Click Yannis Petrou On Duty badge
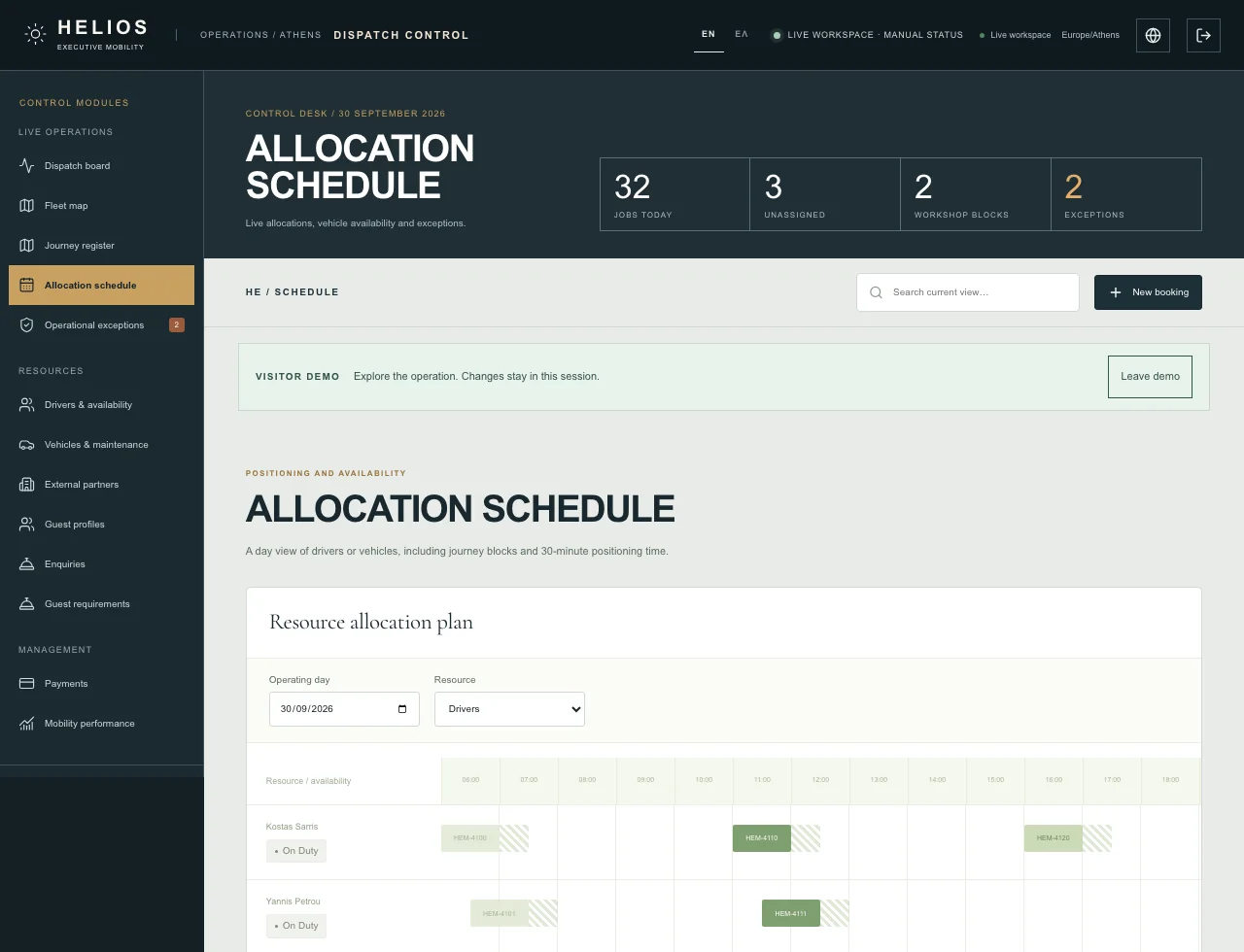This screenshot has width=1244, height=952. pyautogui.click(x=296, y=926)
